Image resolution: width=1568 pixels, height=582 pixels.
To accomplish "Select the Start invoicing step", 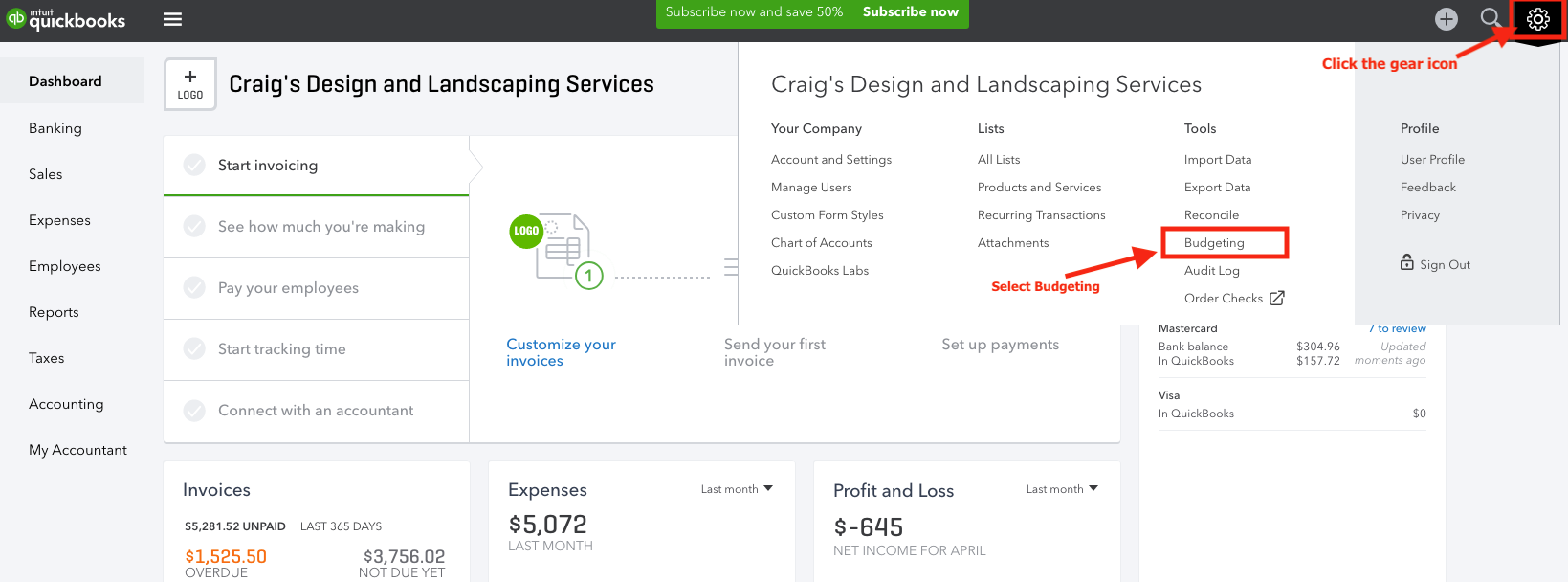I will [317, 166].
